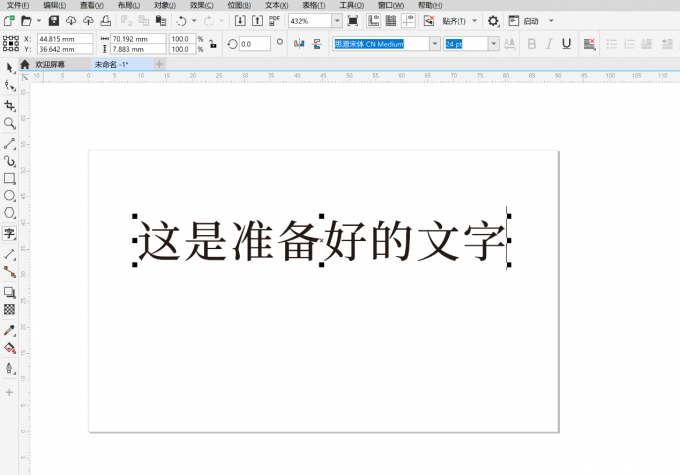Image resolution: width=680 pixels, height=475 pixels.
Task: Click the plus button to customize toolbox
Action: 9,392
